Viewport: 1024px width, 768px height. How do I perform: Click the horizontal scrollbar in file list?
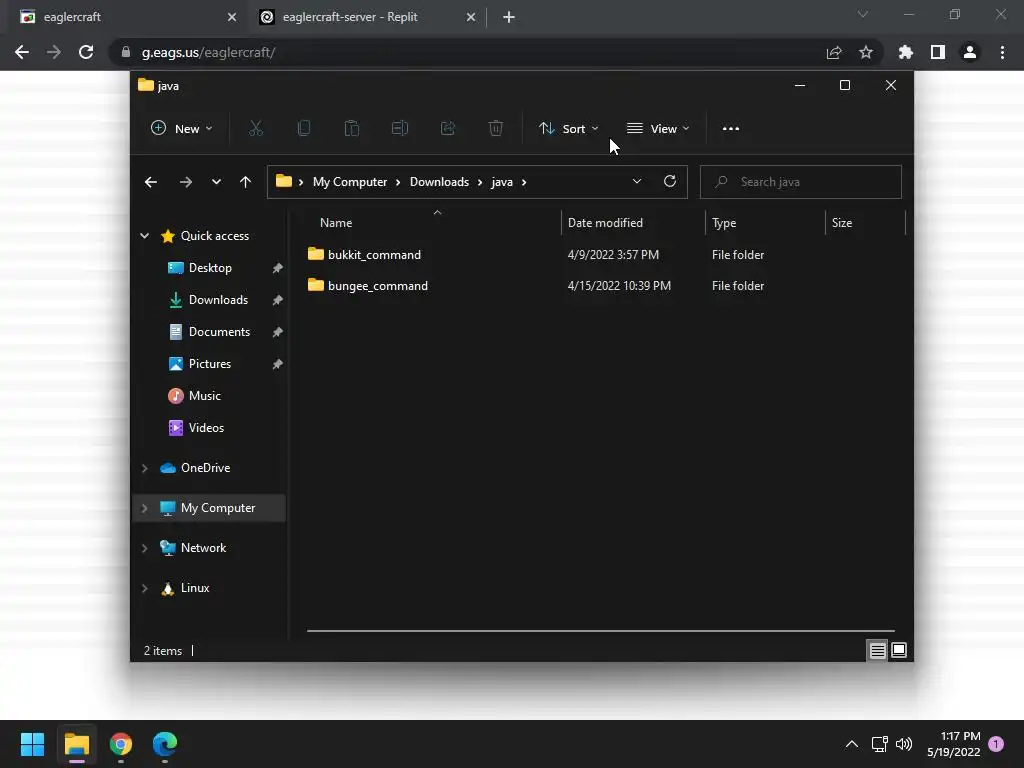tap(600, 631)
